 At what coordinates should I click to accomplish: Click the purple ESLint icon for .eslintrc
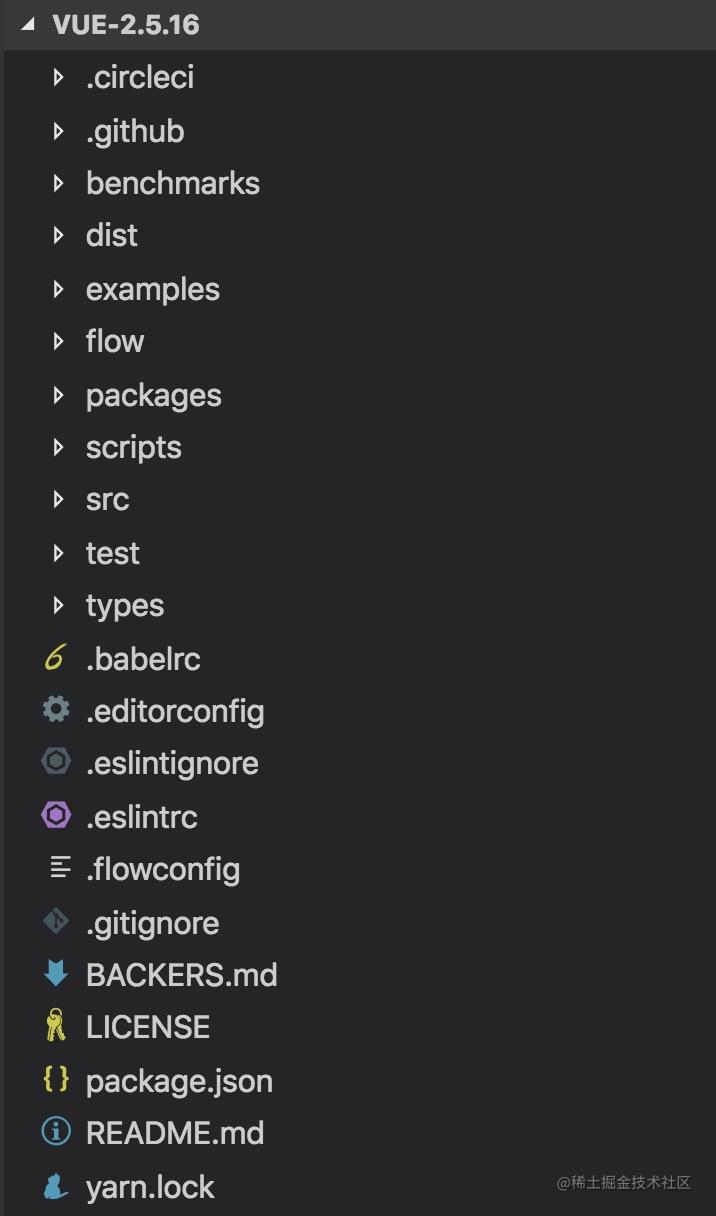56,816
